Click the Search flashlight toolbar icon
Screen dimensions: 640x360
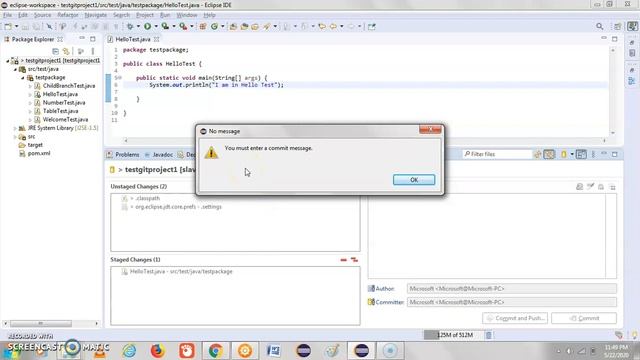pos(267,27)
